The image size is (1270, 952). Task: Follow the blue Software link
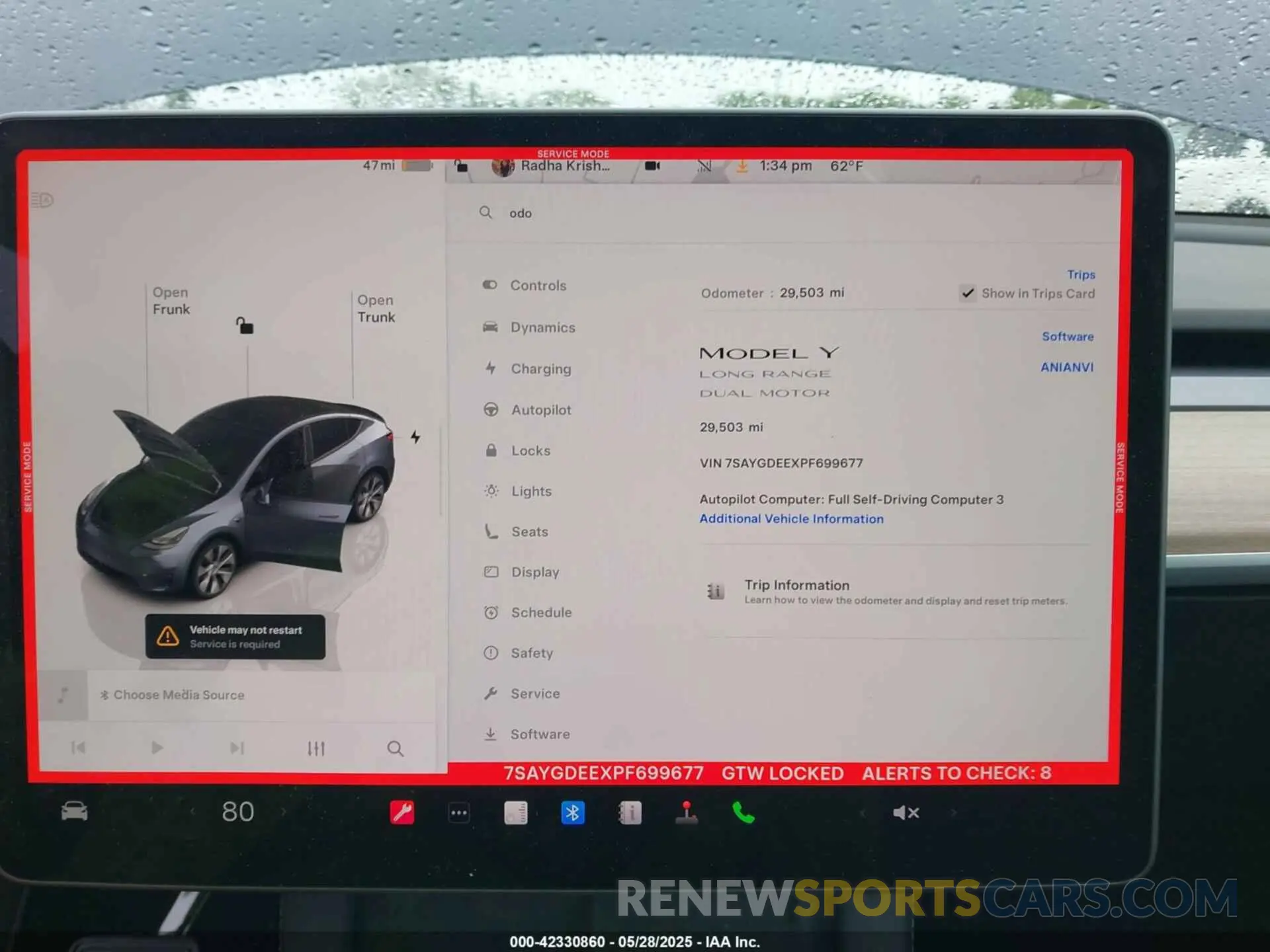(x=1068, y=337)
